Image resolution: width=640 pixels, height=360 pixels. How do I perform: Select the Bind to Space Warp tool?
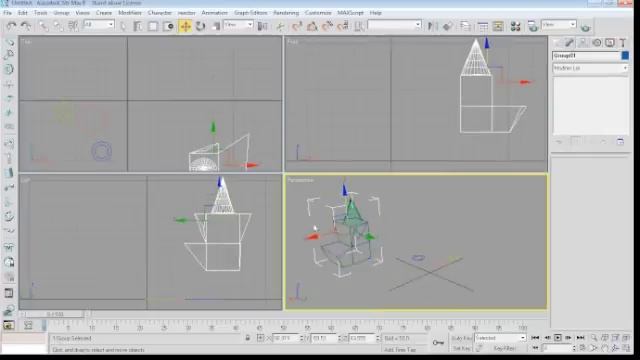73,27
